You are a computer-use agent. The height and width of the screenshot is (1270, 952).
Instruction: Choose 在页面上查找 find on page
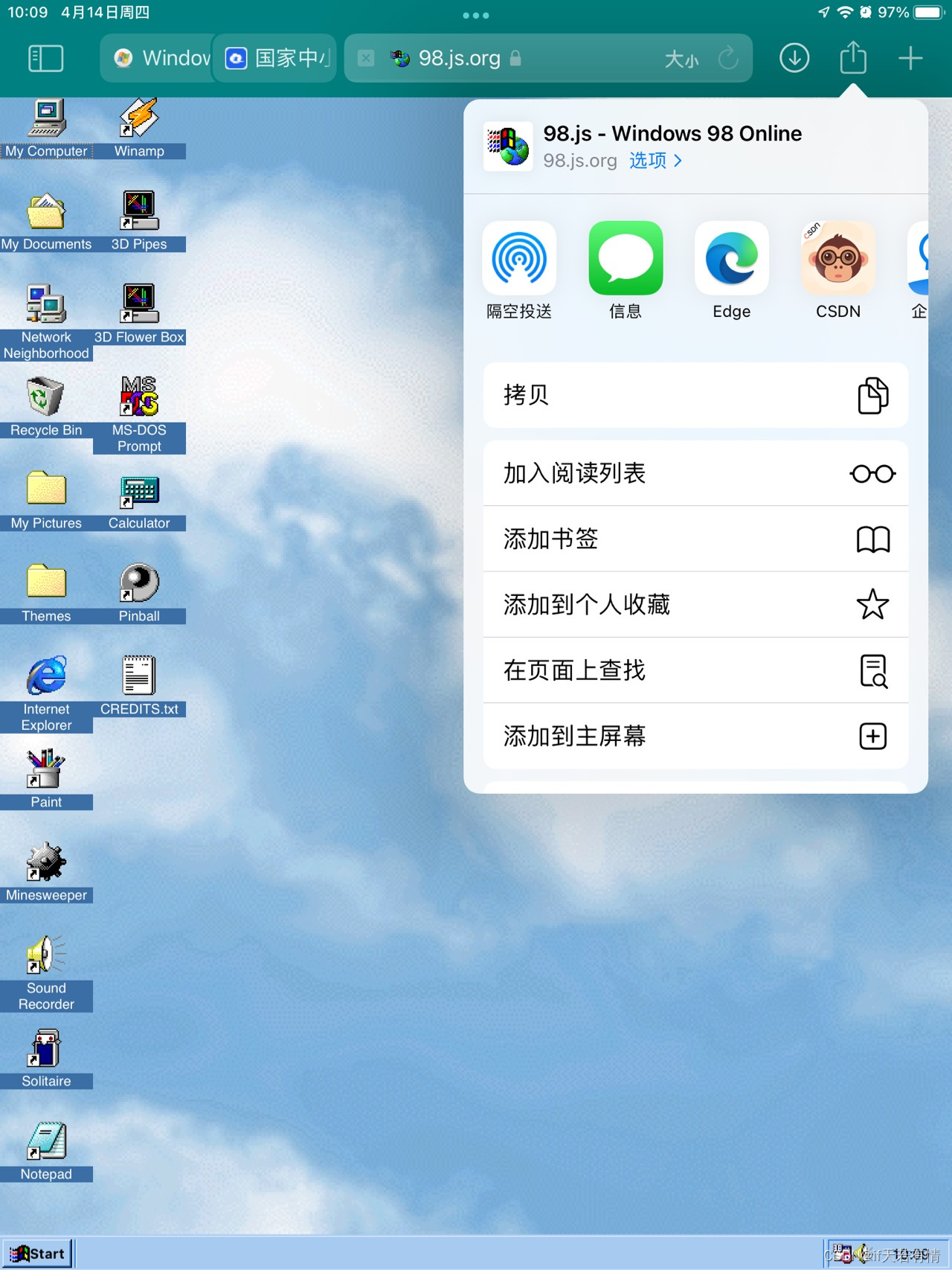pyautogui.click(x=695, y=670)
